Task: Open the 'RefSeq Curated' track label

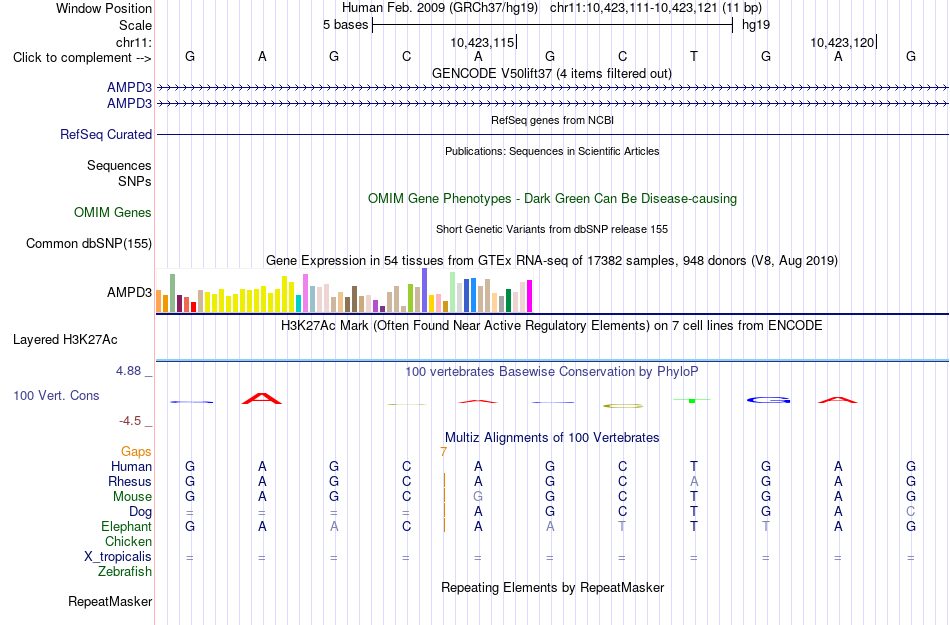Action: pos(105,134)
